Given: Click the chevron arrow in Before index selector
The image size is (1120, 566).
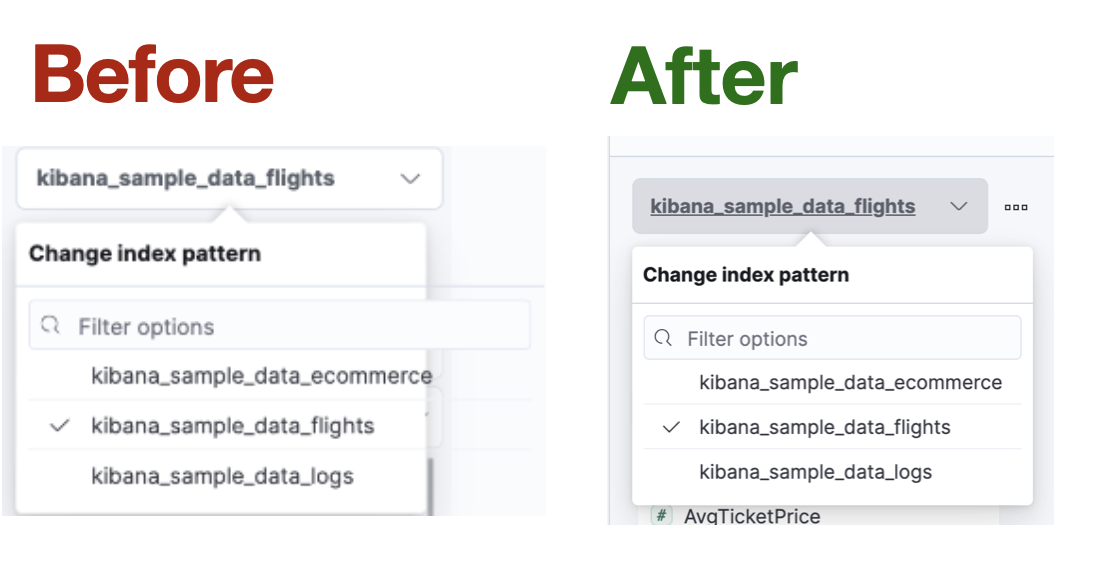Looking at the screenshot, I should pos(410,179).
